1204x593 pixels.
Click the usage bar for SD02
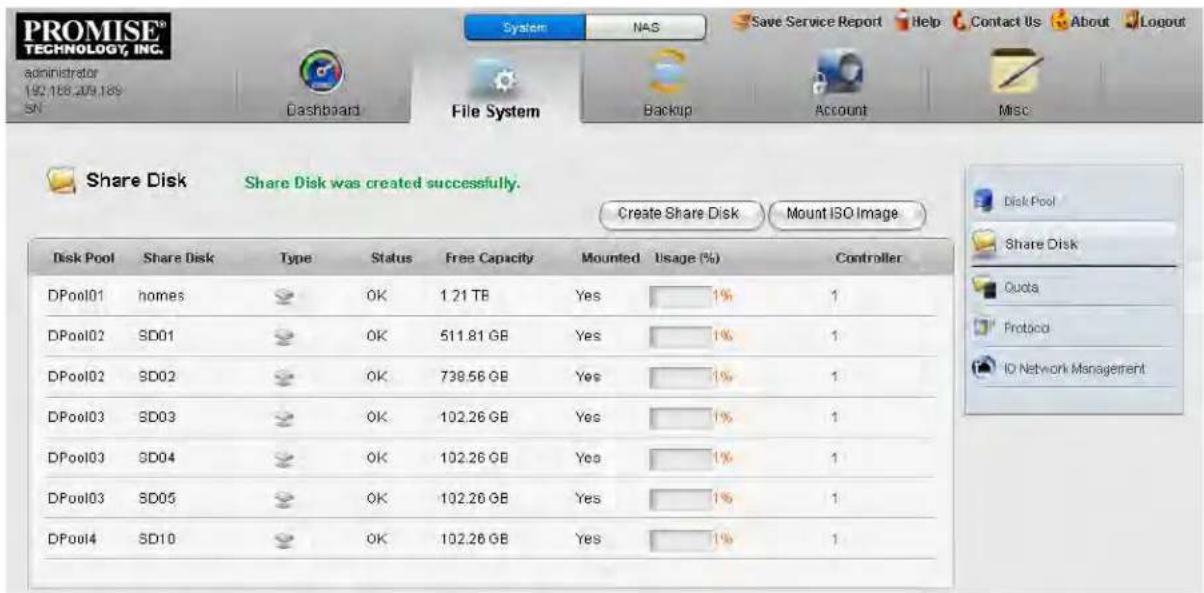coord(678,380)
